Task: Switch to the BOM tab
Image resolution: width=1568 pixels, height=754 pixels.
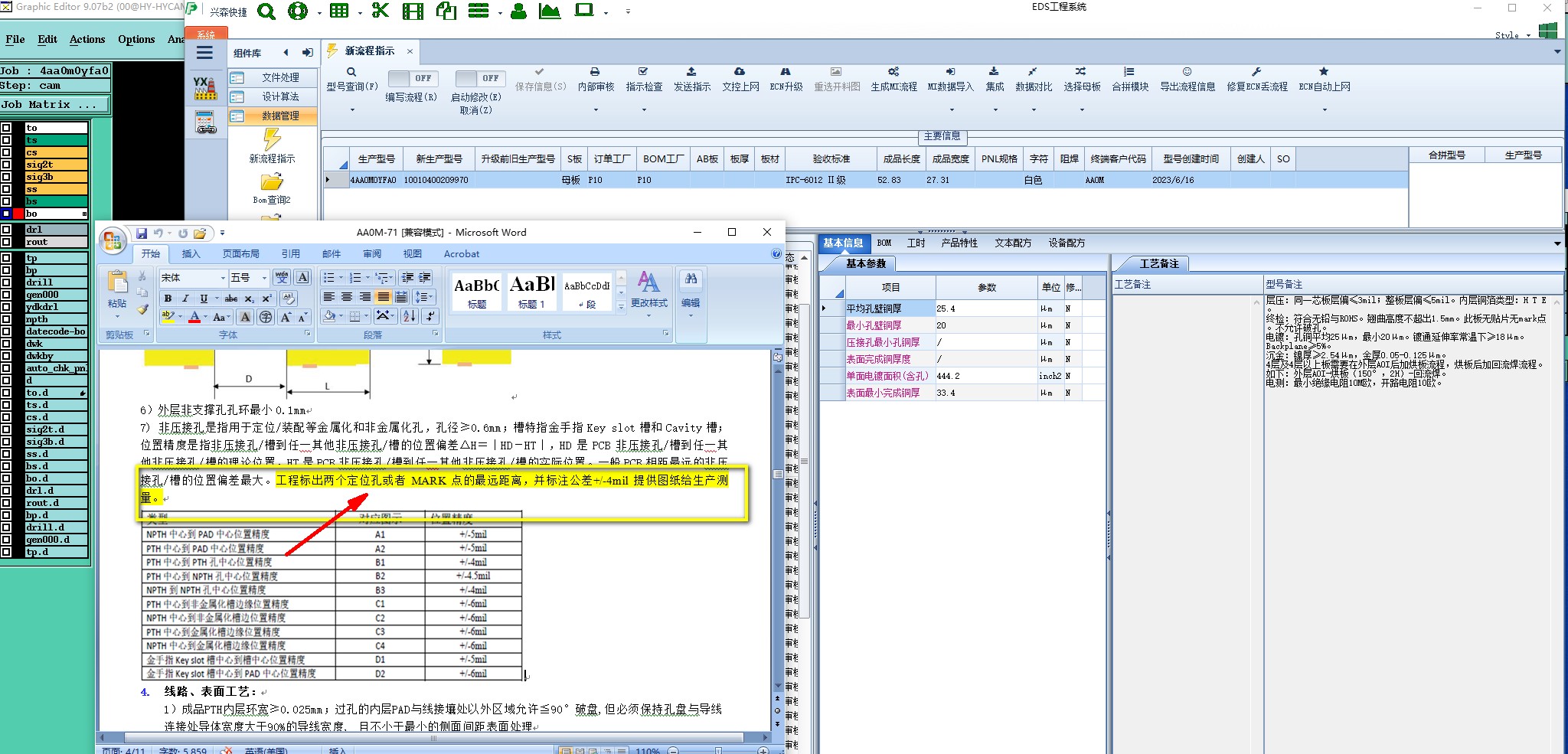Action: click(x=884, y=243)
